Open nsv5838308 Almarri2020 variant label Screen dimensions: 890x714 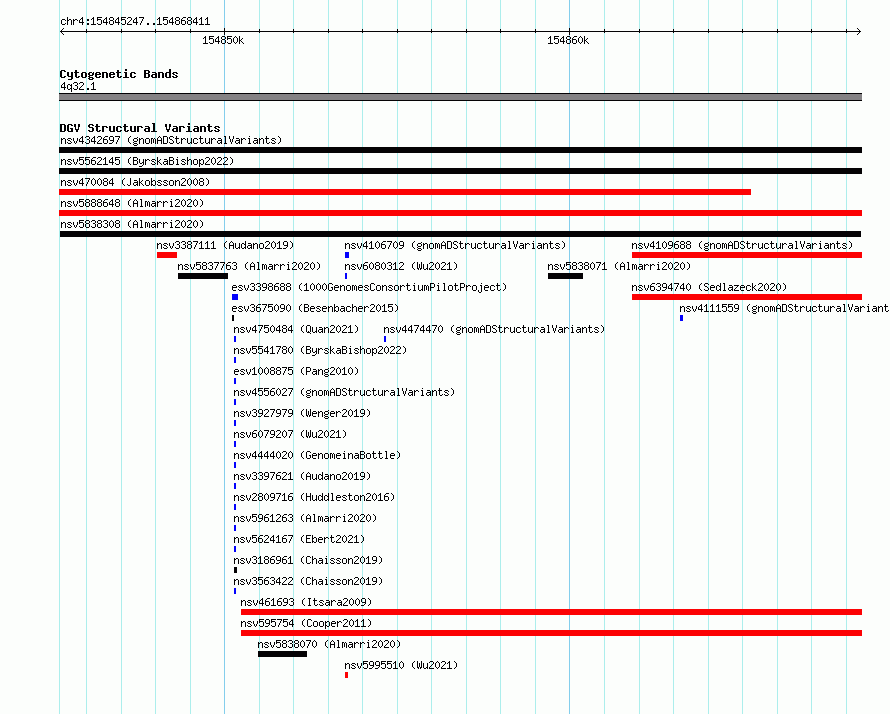coord(132,224)
